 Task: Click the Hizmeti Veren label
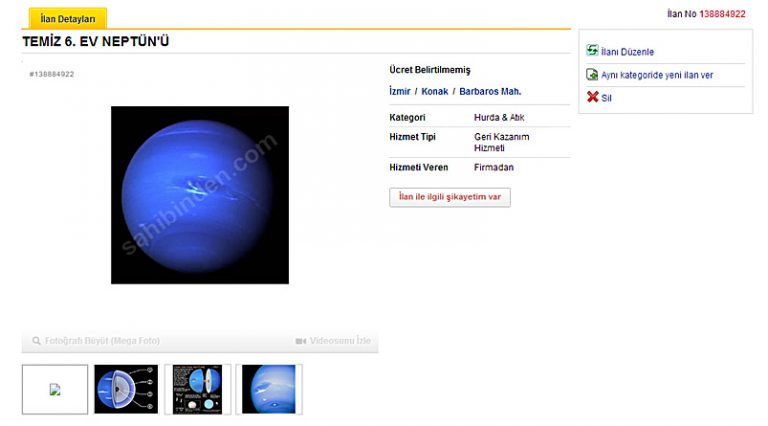click(419, 167)
